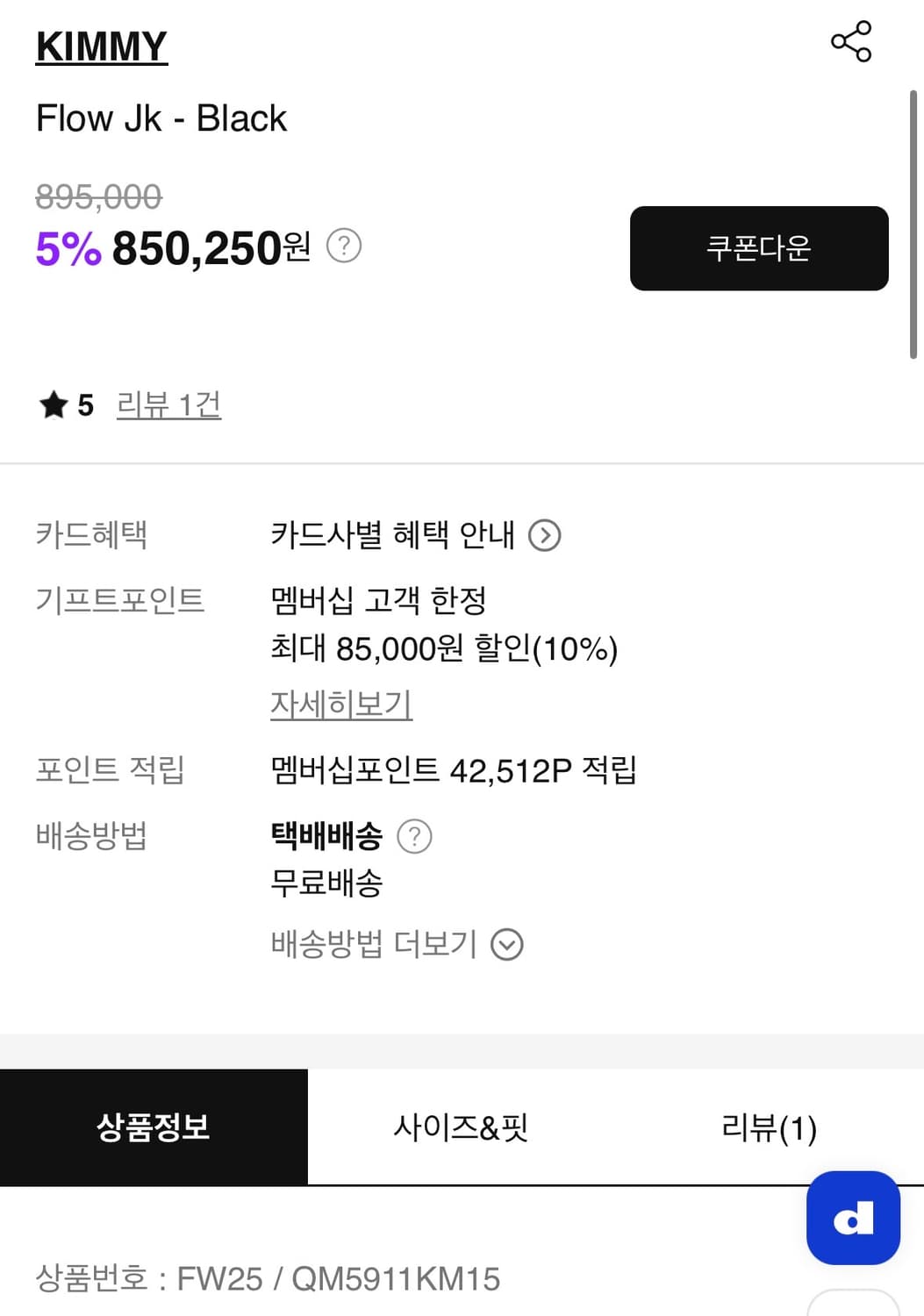Click the product title Flow Jk - Black
Viewport: 924px width, 1316px height.
[x=161, y=118]
